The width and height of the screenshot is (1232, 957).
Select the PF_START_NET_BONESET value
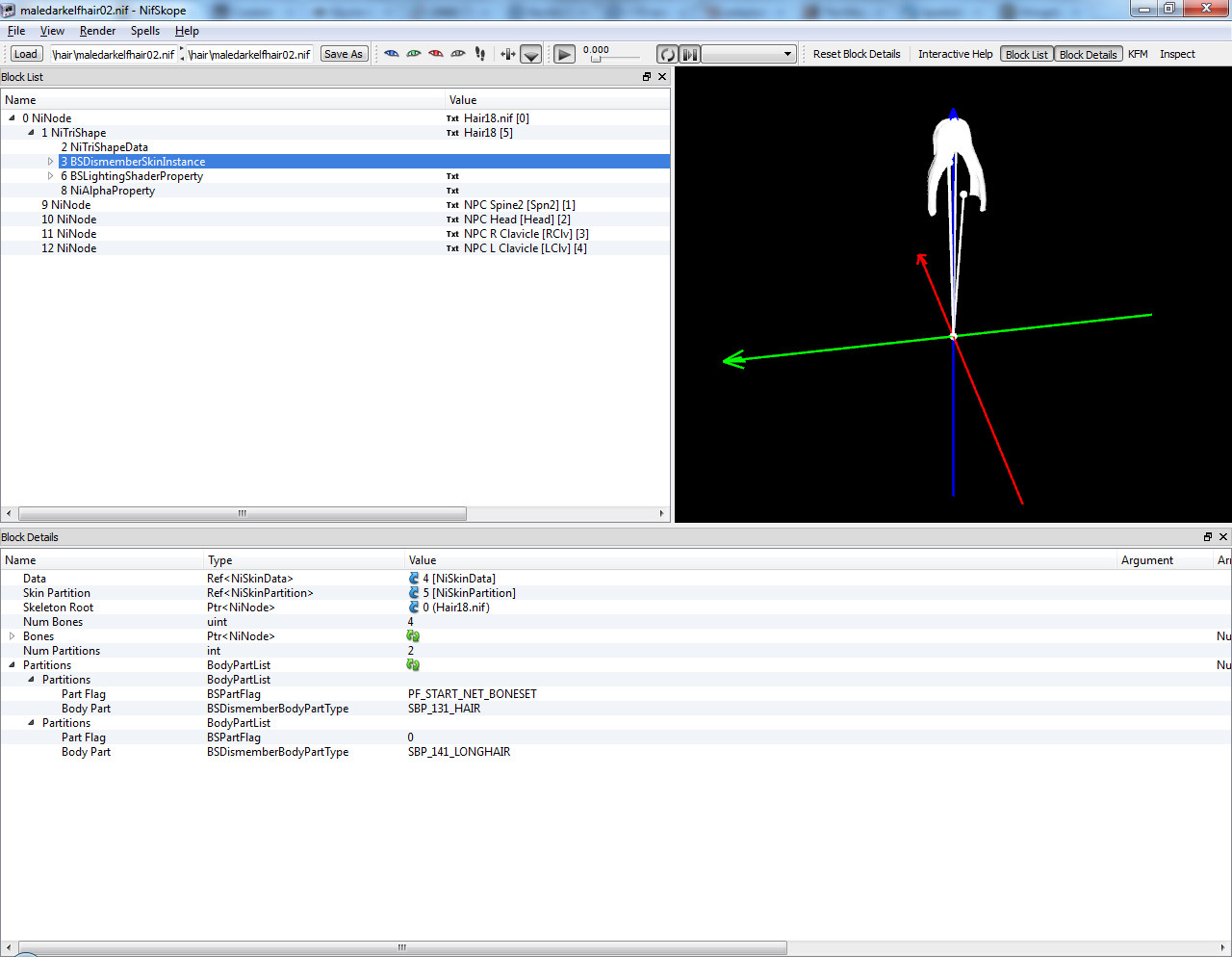pyautogui.click(x=473, y=694)
